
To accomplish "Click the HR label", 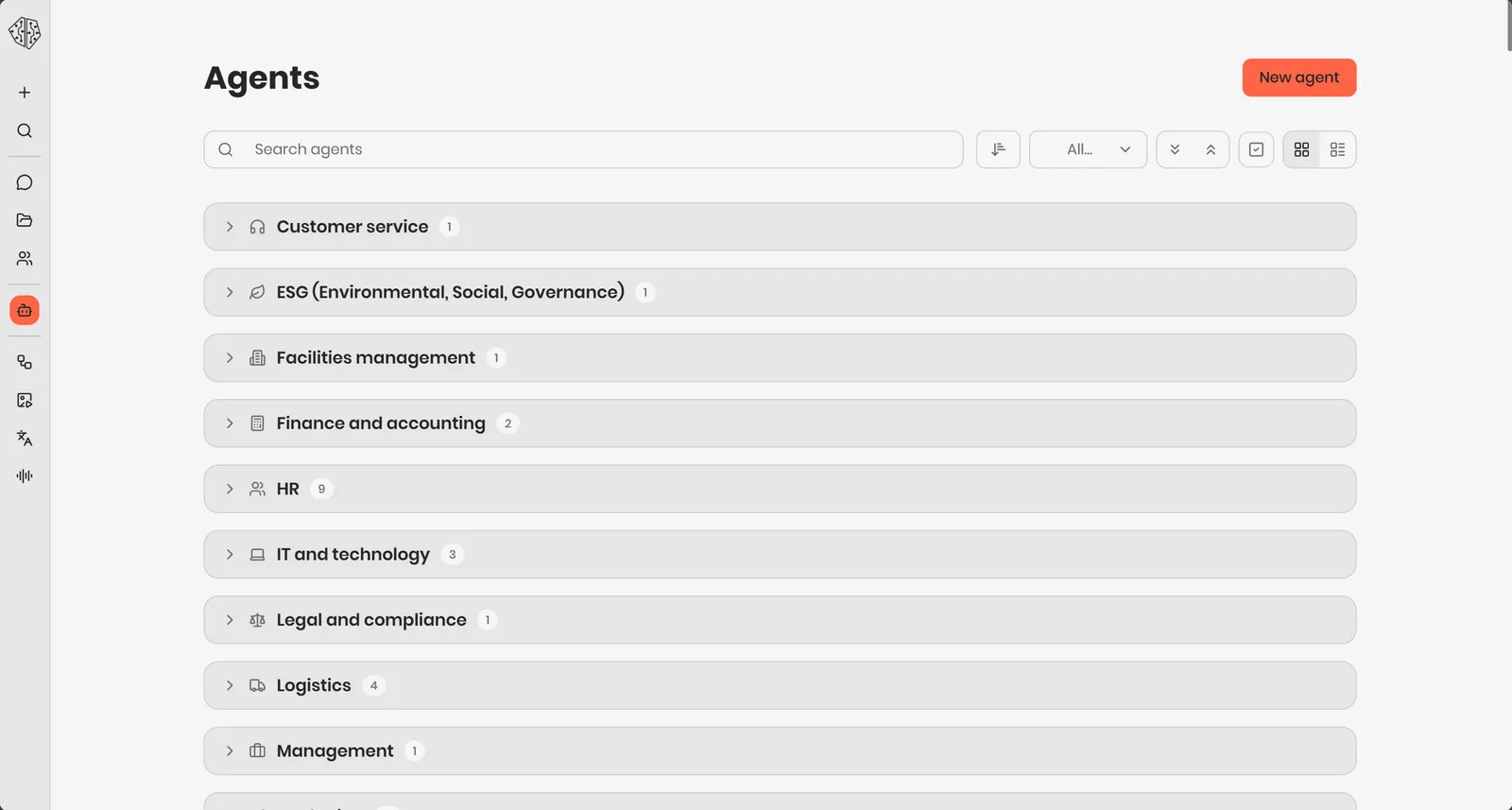I will [x=288, y=489].
